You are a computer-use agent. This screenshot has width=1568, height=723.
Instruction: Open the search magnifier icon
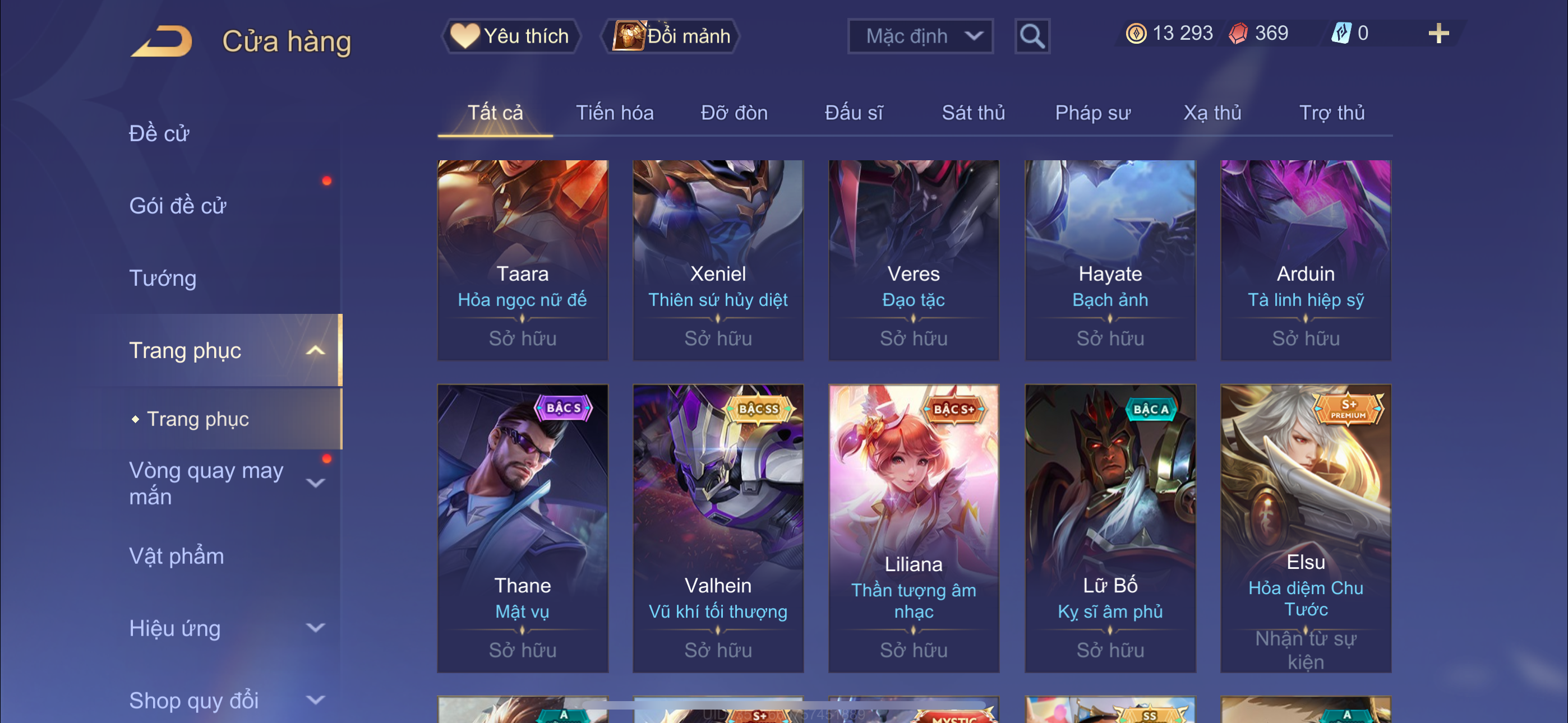pyautogui.click(x=1032, y=36)
